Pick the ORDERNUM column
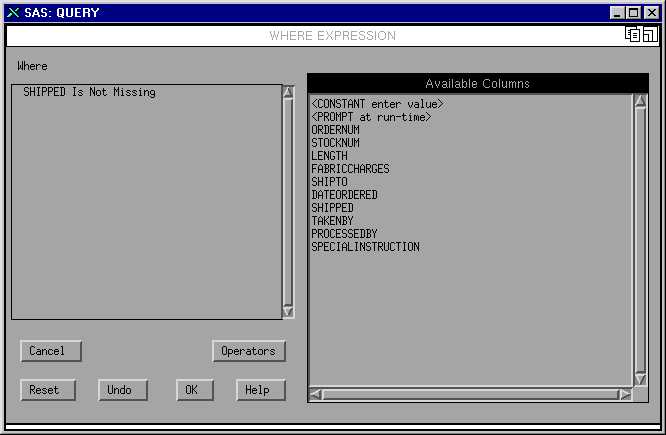 (335, 130)
